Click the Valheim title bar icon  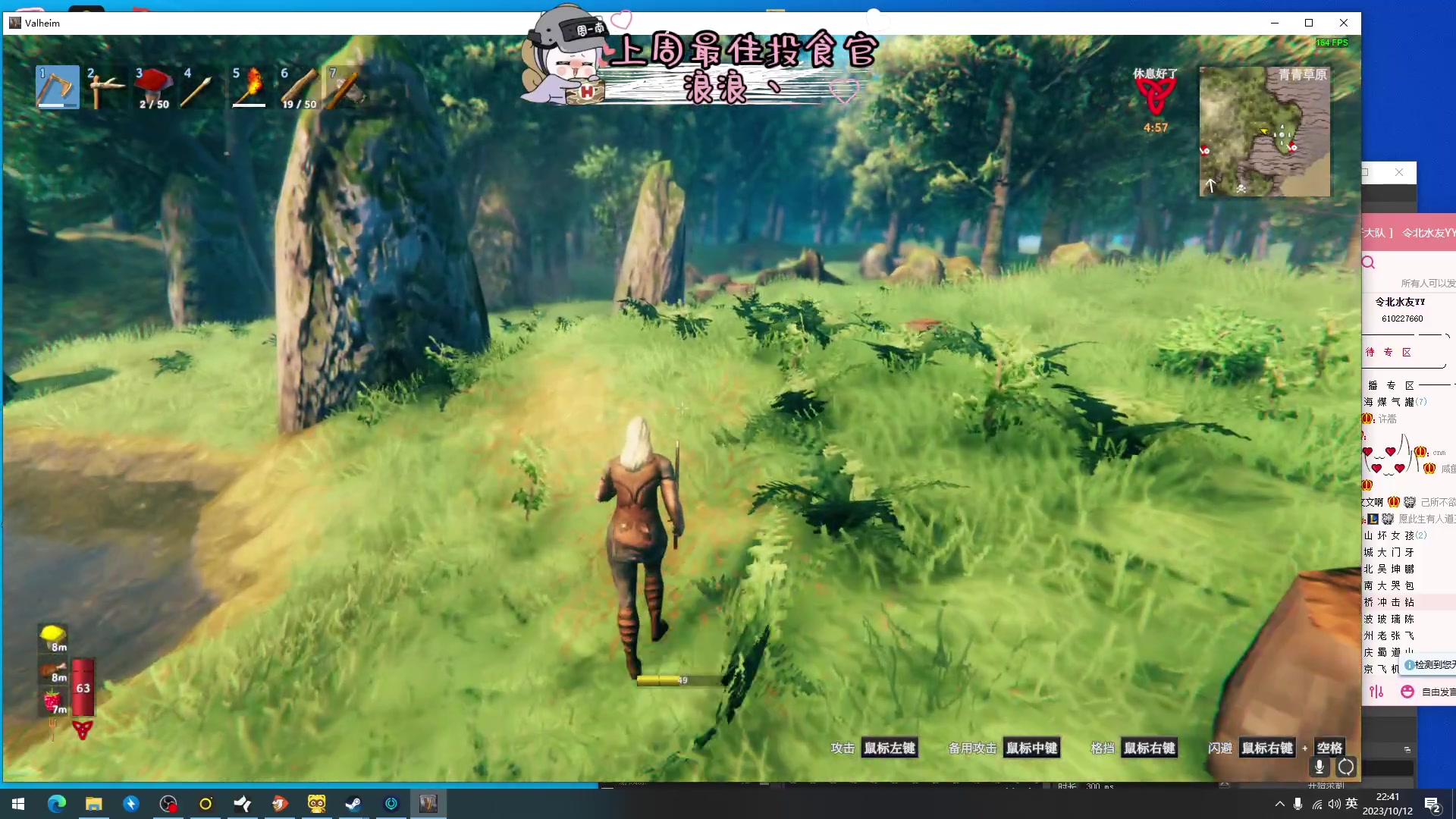tap(14, 23)
